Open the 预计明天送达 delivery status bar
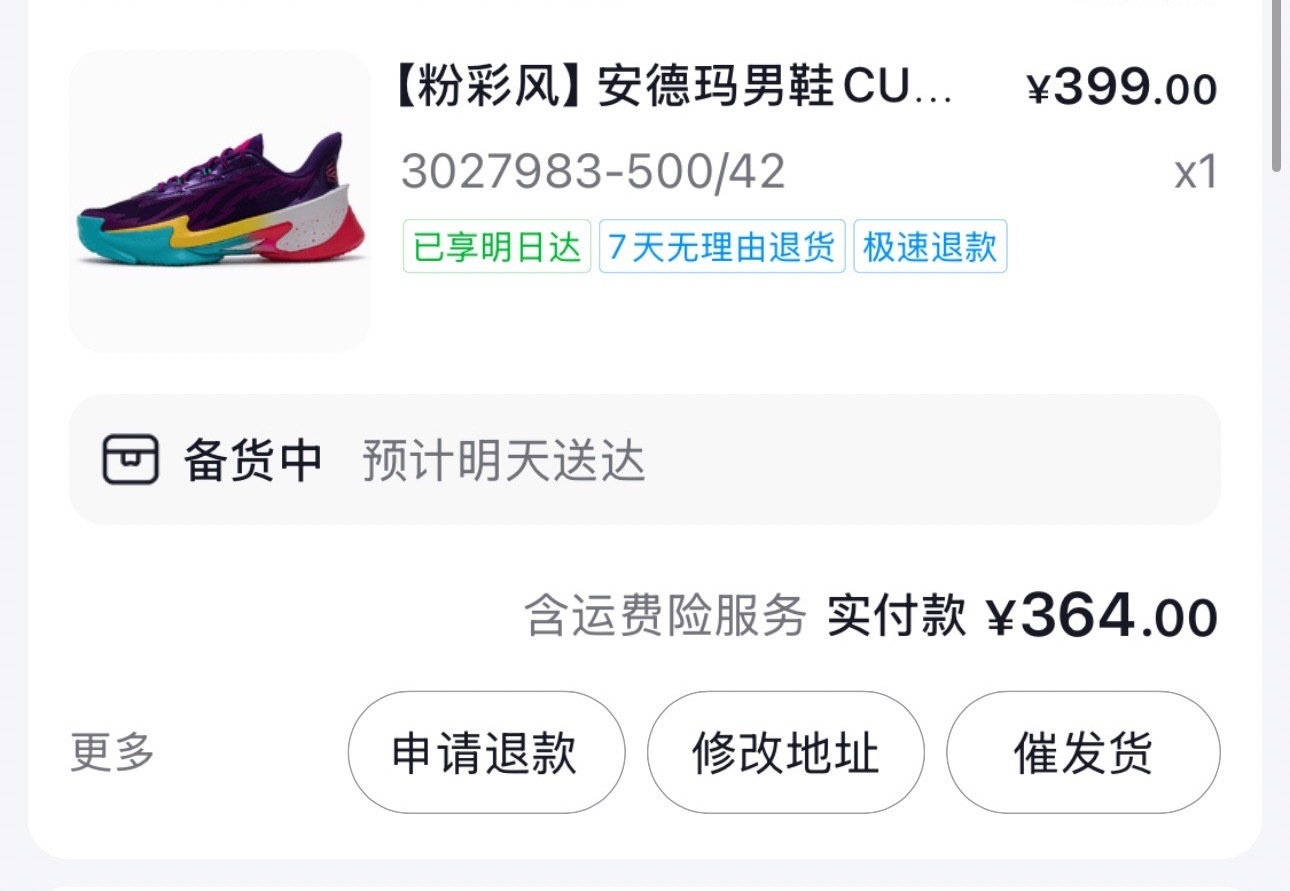Screen dimensions: 1290x891 [644, 459]
